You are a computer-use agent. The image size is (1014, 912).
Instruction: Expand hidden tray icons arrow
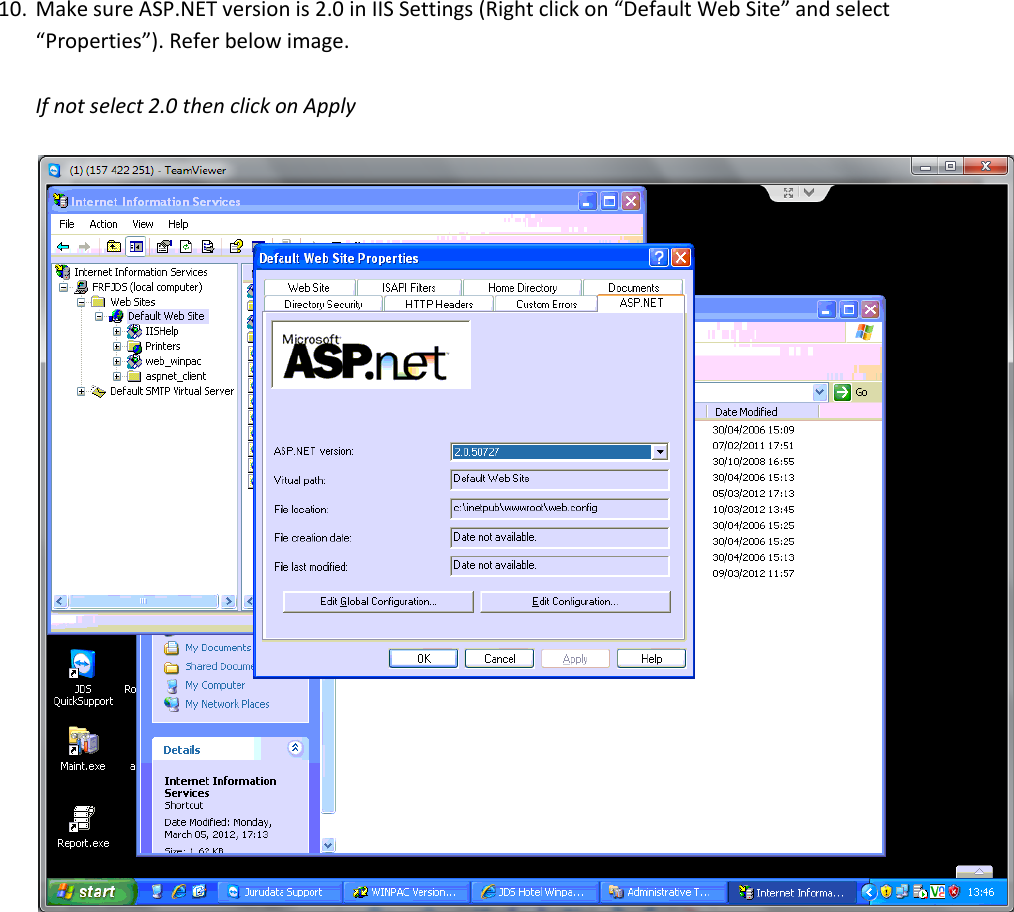(x=868, y=892)
